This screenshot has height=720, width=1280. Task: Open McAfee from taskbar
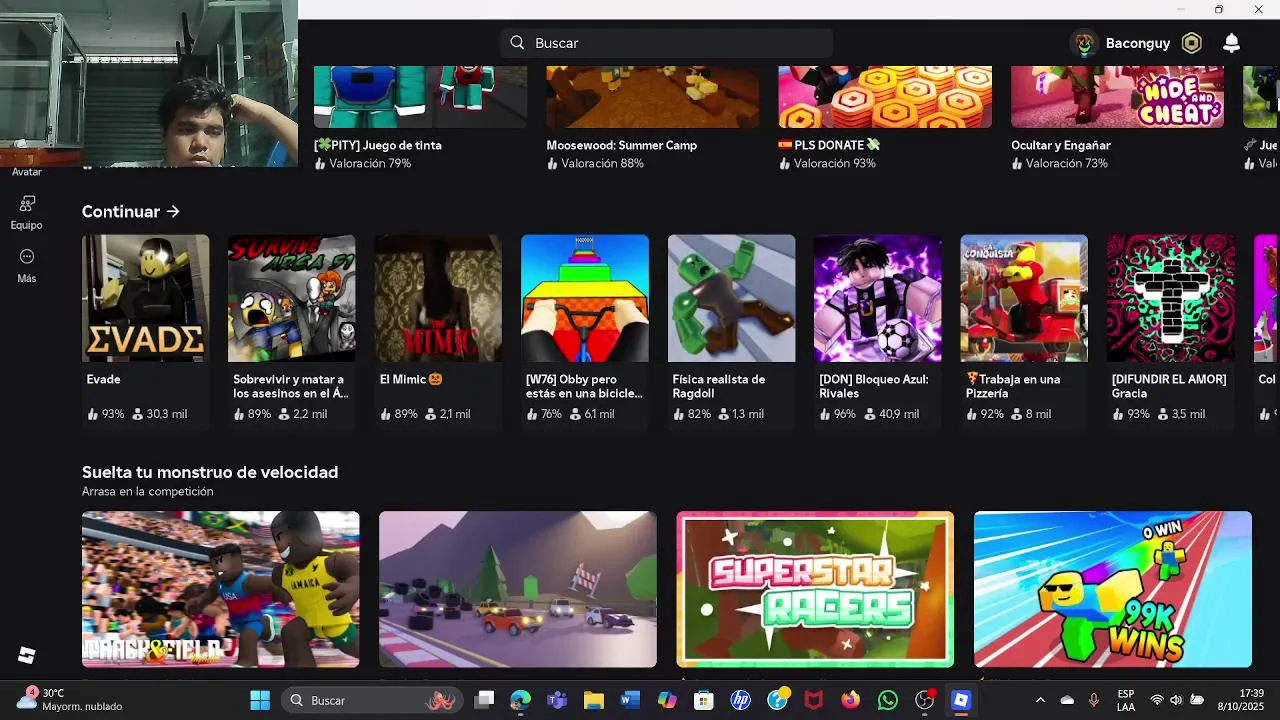814,700
